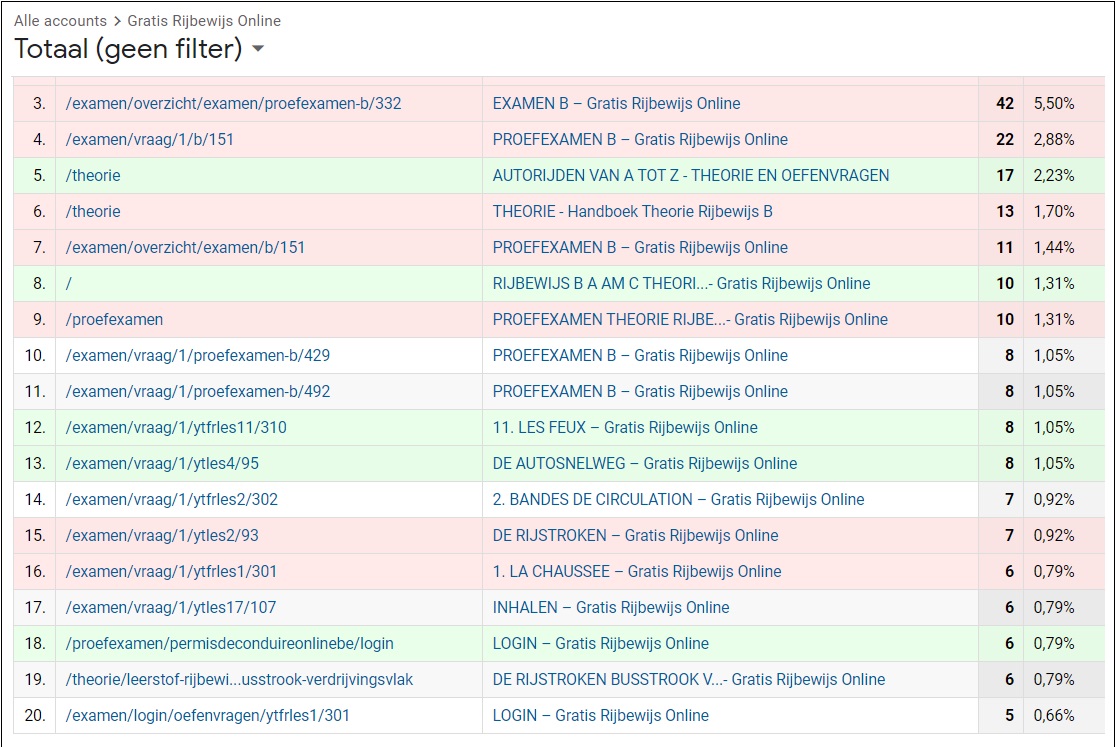Open the "Totaal (geen filter)" dropdown arrow
1116x747 pixels.
[x=258, y=49]
